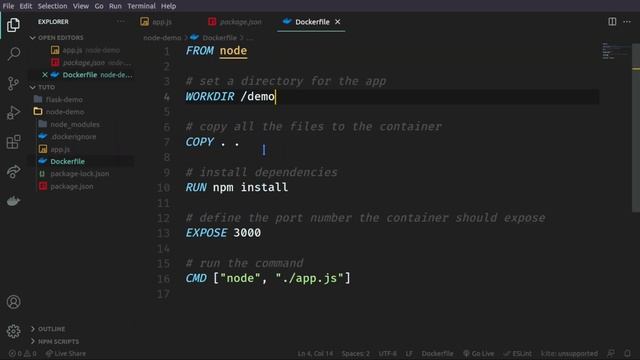
Task: Click line number 16 in the gutter
Action: pyautogui.click(x=164, y=278)
